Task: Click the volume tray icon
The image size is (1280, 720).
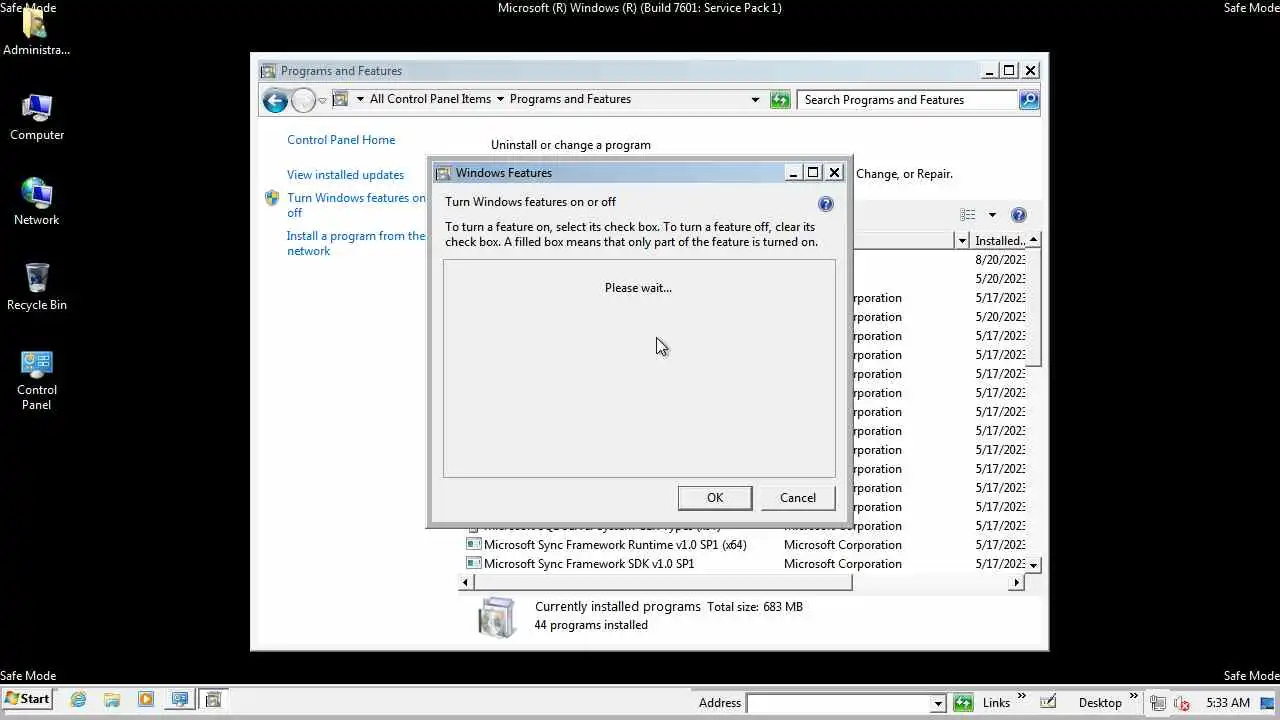Action: 1182,703
